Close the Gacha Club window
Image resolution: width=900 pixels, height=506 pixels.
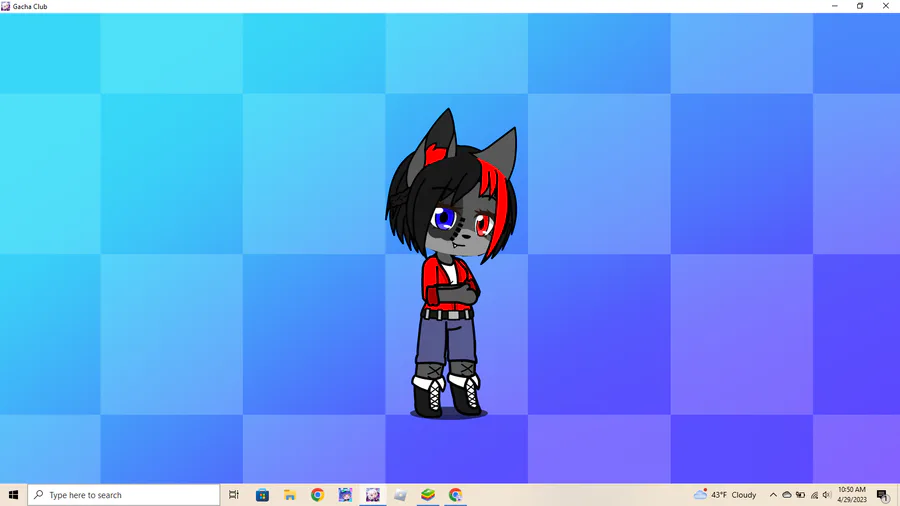click(886, 6)
